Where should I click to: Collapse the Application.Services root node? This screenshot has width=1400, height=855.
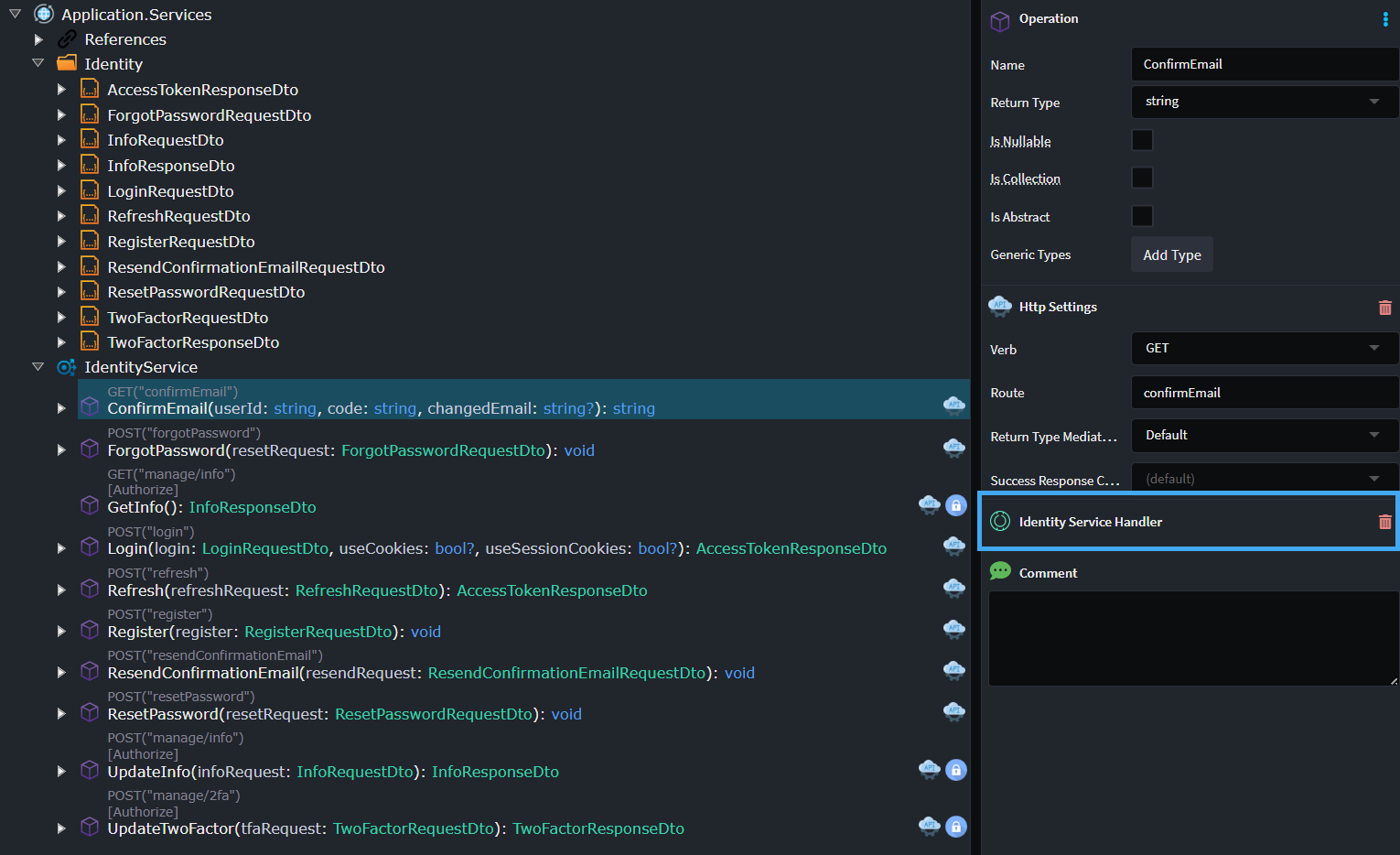click(x=15, y=15)
